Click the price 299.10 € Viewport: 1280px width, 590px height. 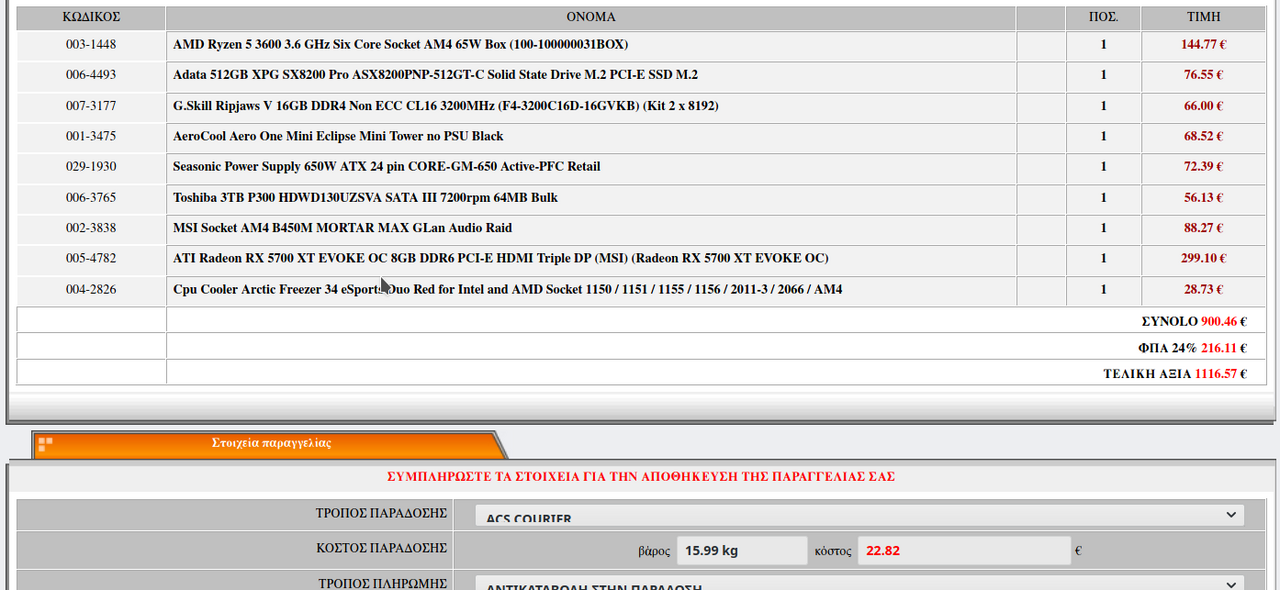1203,259
